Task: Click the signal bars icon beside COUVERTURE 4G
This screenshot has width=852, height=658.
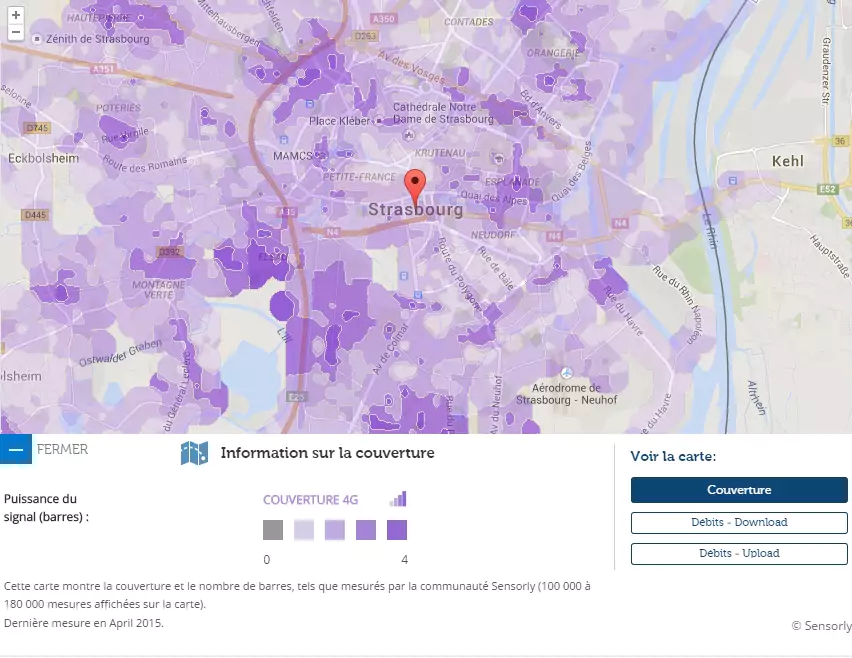Action: [398, 499]
